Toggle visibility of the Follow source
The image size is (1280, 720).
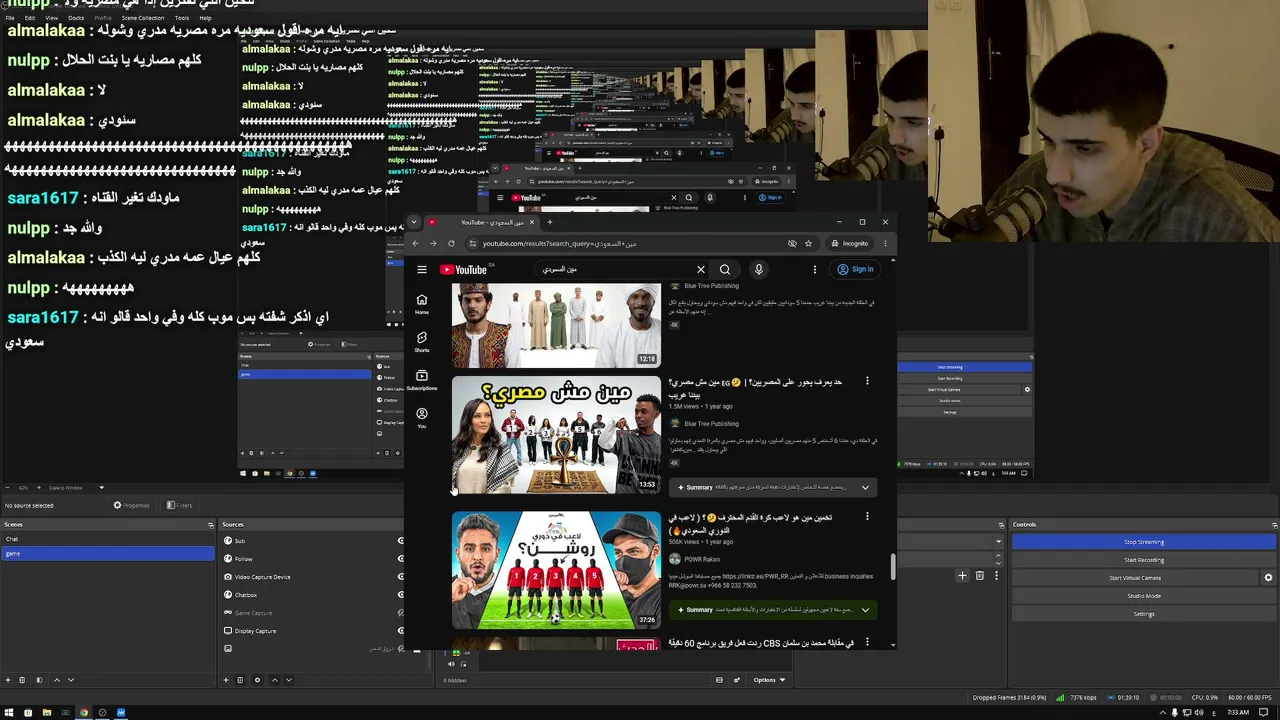coord(401,559)
